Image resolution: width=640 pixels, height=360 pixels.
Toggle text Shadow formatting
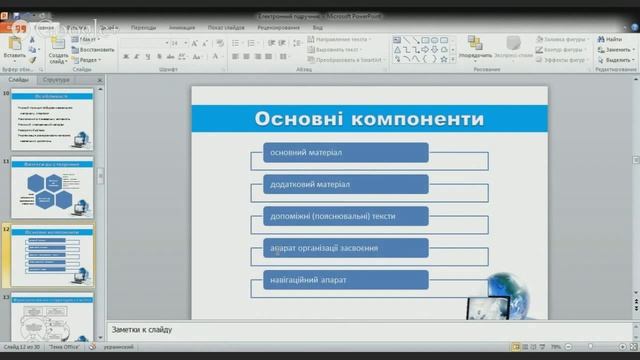point(159,57)
